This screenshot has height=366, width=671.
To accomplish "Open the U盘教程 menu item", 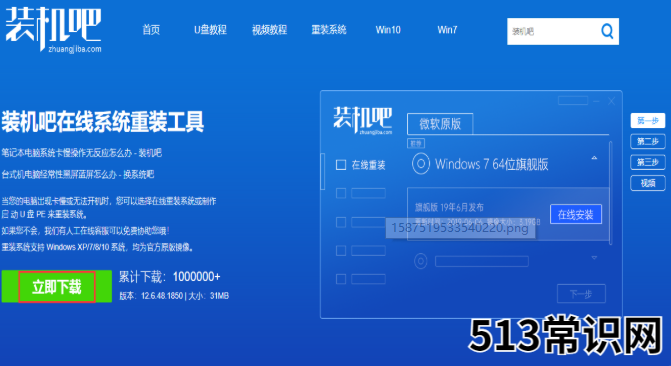I will 210,30.
